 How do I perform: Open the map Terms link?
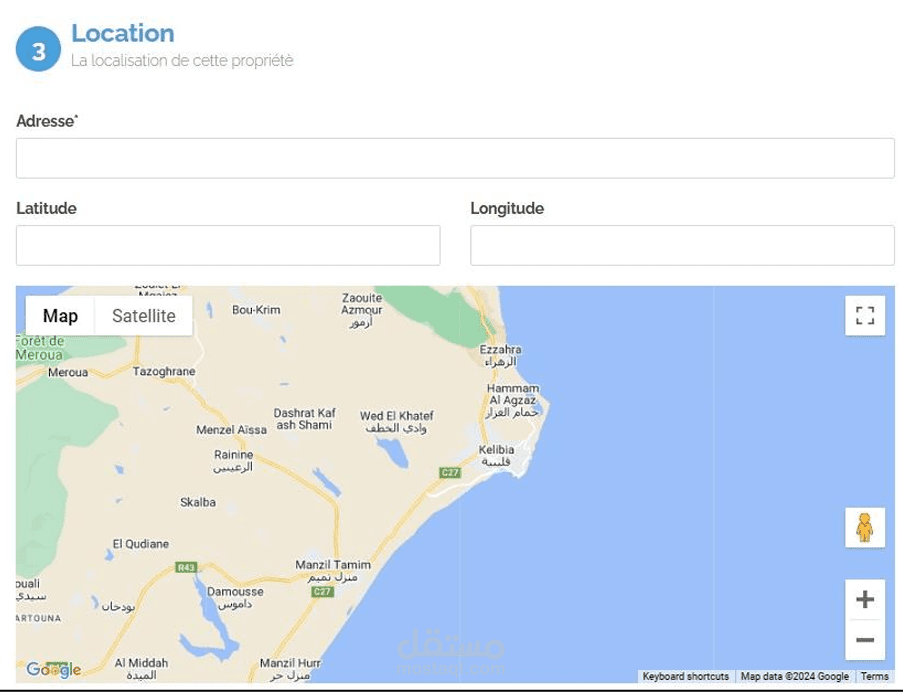coord(874,676)
